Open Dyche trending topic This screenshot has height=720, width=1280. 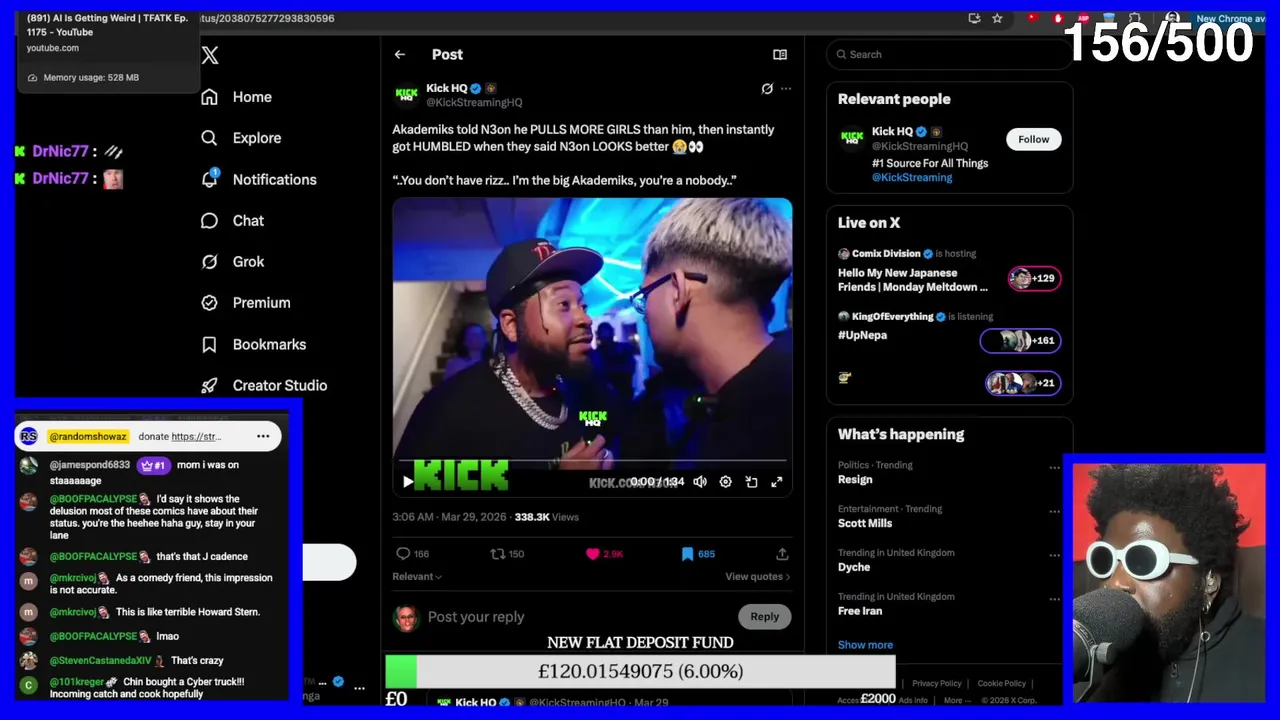click(854, 567)
